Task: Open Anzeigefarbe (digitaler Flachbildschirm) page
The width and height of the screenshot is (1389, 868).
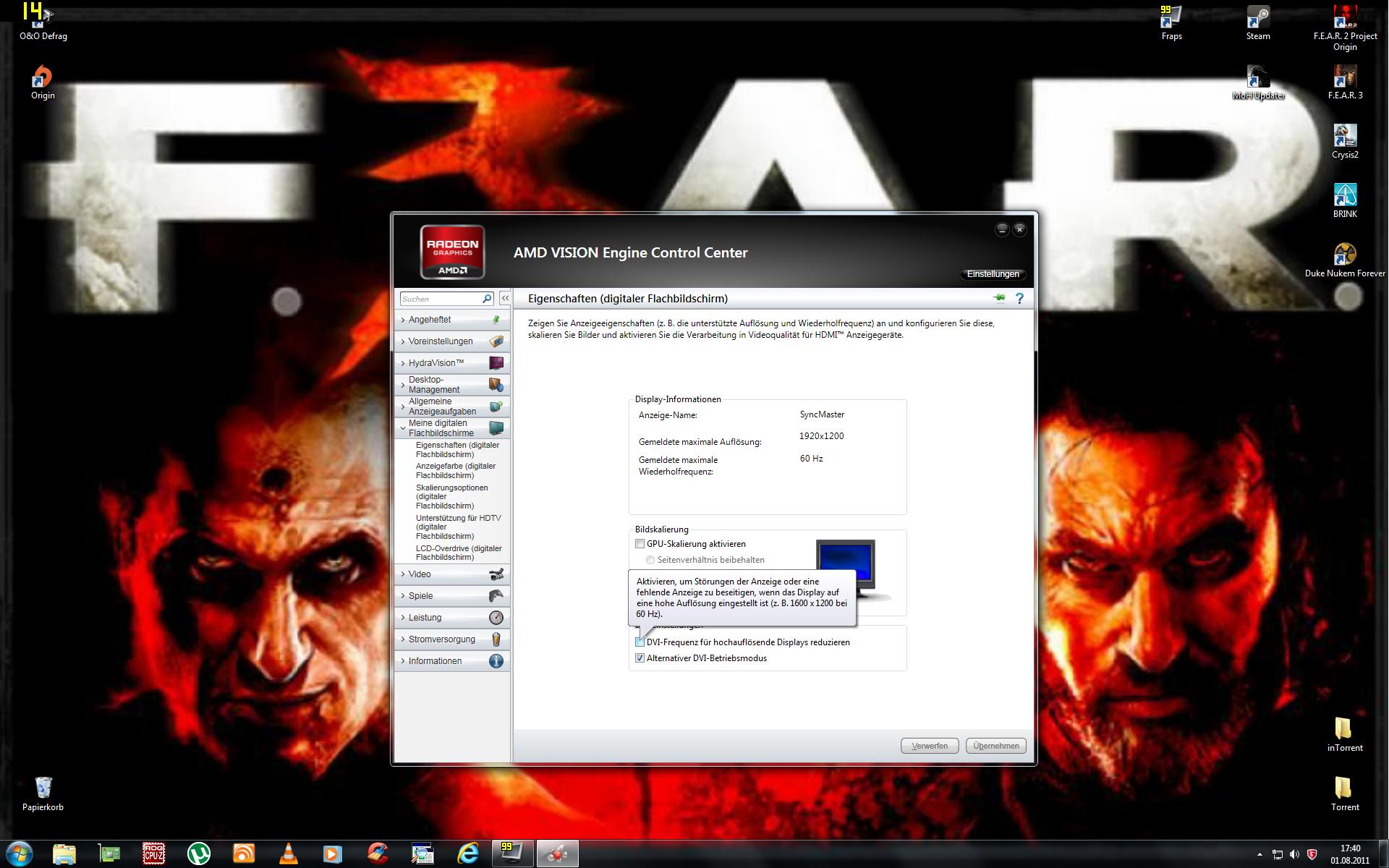Action: (x=456, y=471)
